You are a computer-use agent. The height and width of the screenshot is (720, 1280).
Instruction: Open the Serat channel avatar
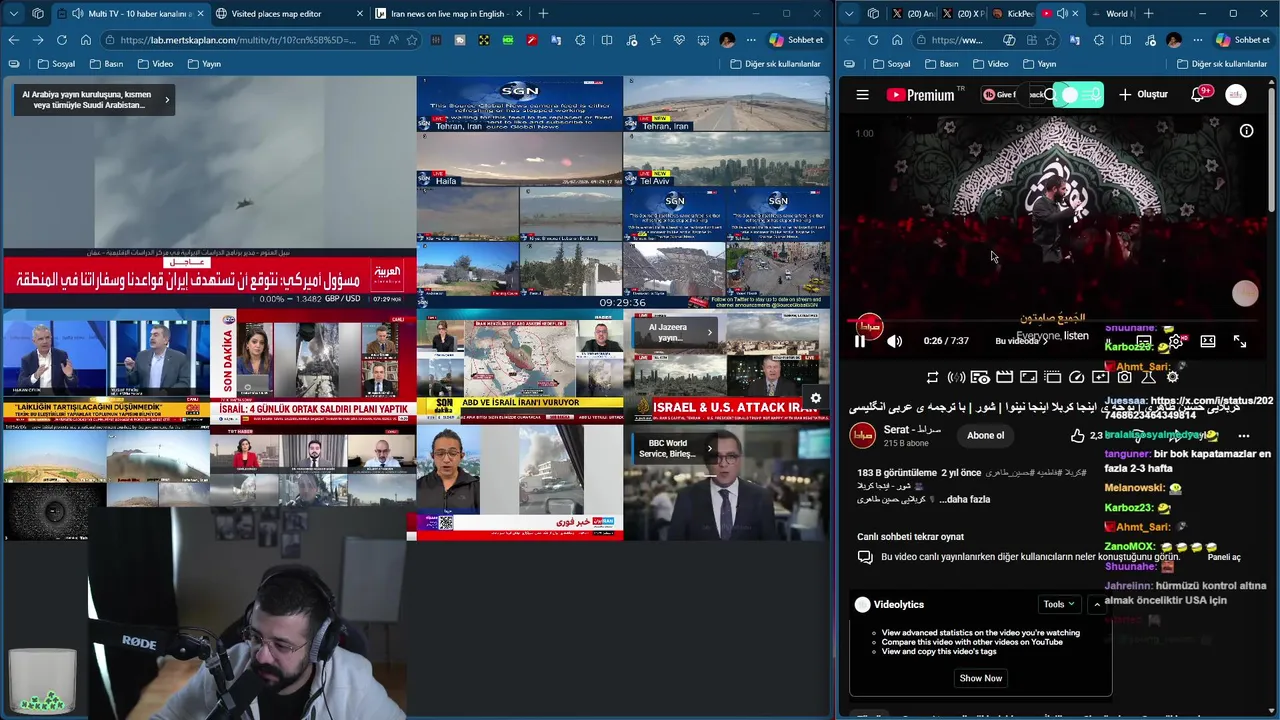tap(862, 435)
